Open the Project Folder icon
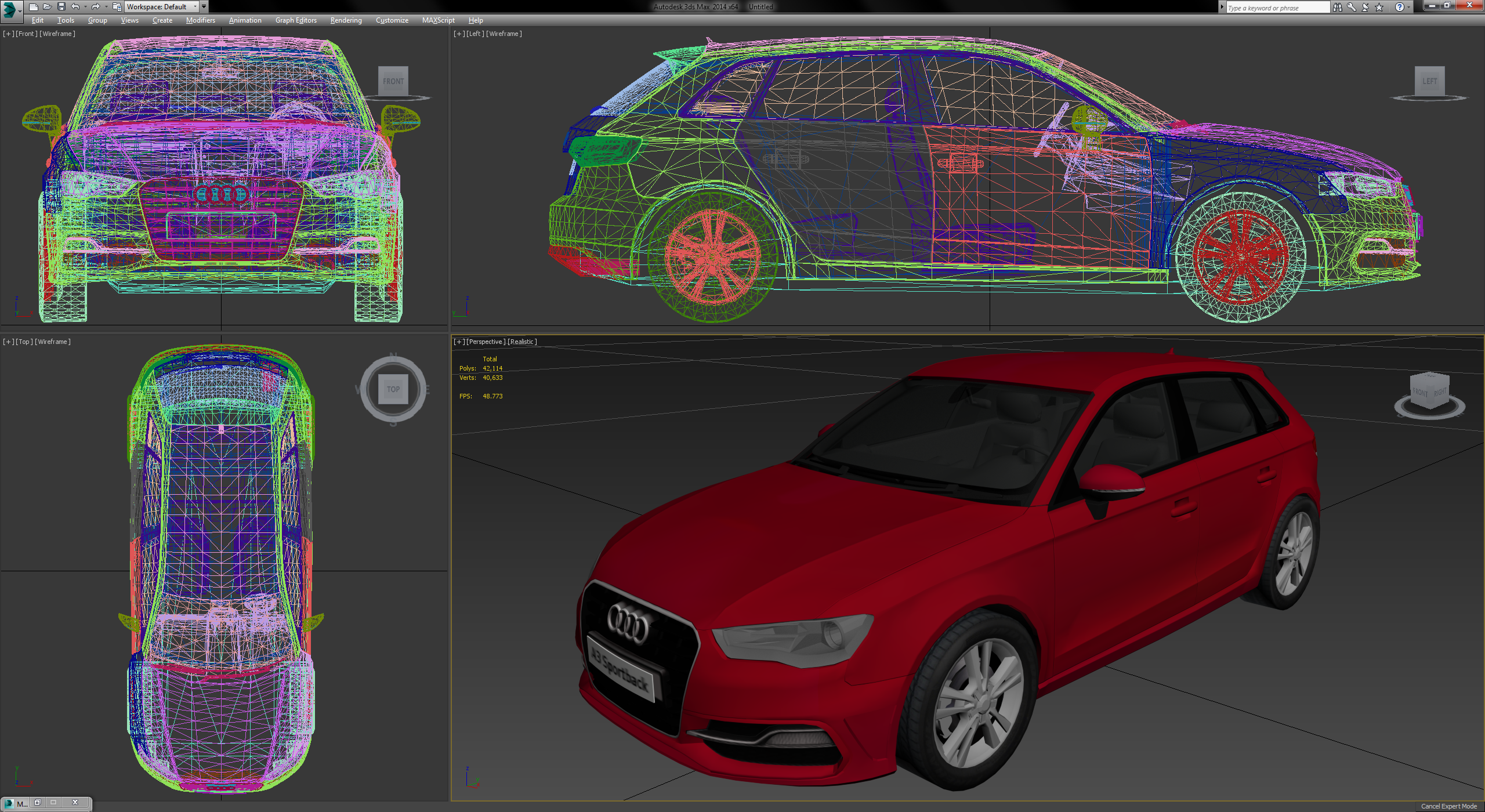This screenshot has height=812, width=1485. 116,7
